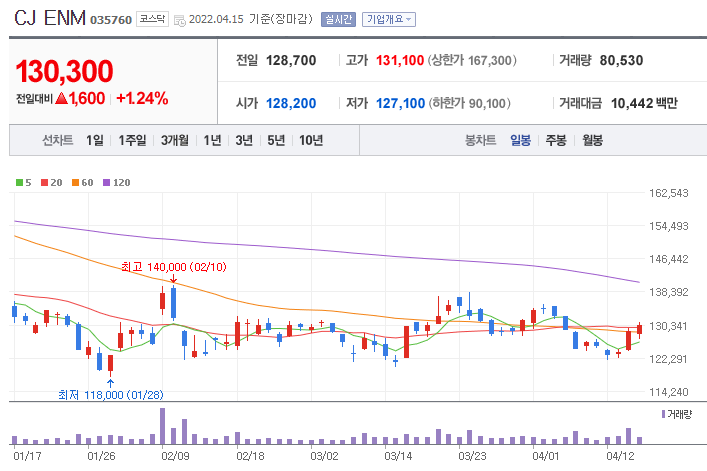The width and height of the screenshot is (707, 471).
Task: Switch to 월봉 candlestick chart
Action: (592, 140)
